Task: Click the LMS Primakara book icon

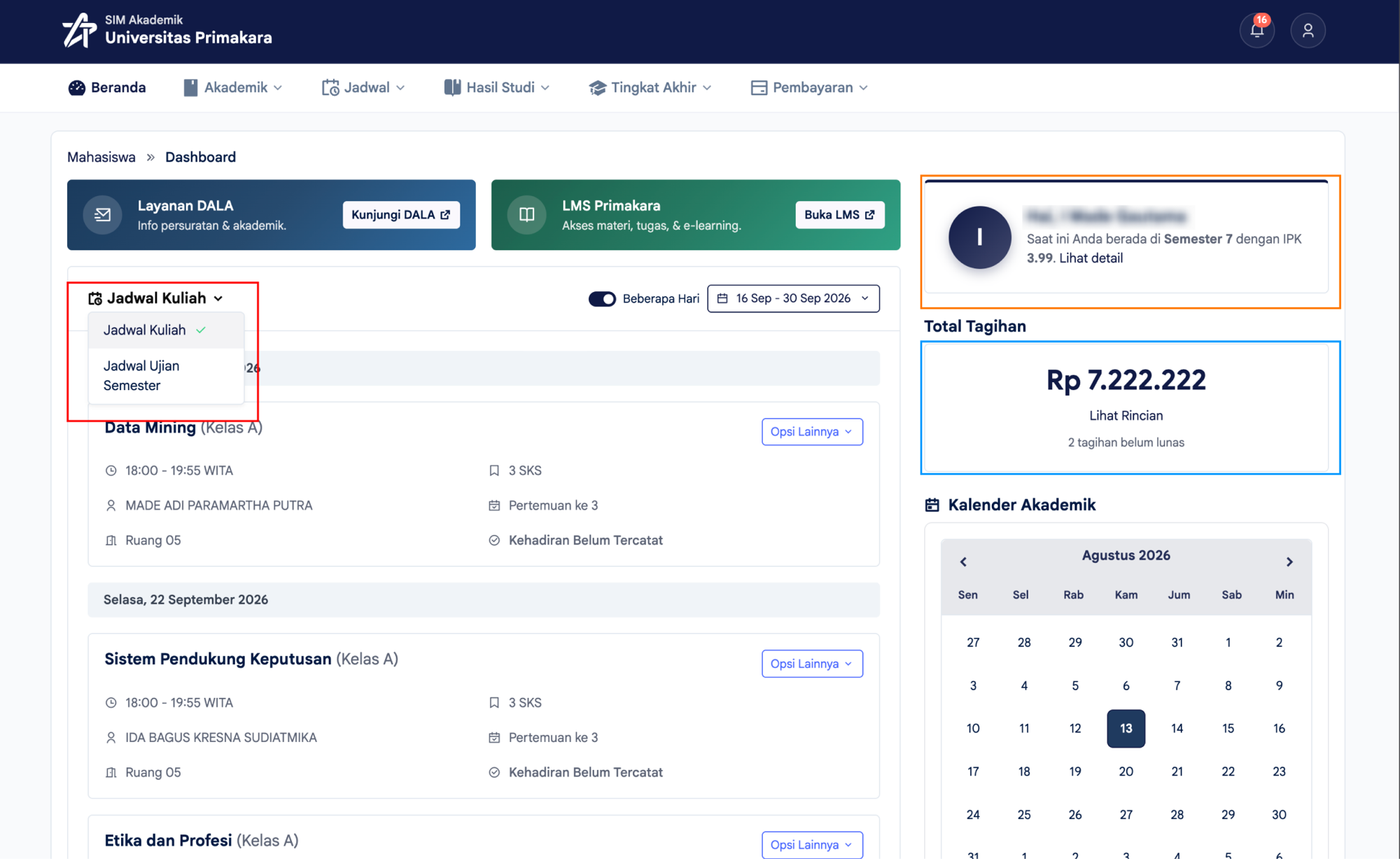Action: point(527,215)
